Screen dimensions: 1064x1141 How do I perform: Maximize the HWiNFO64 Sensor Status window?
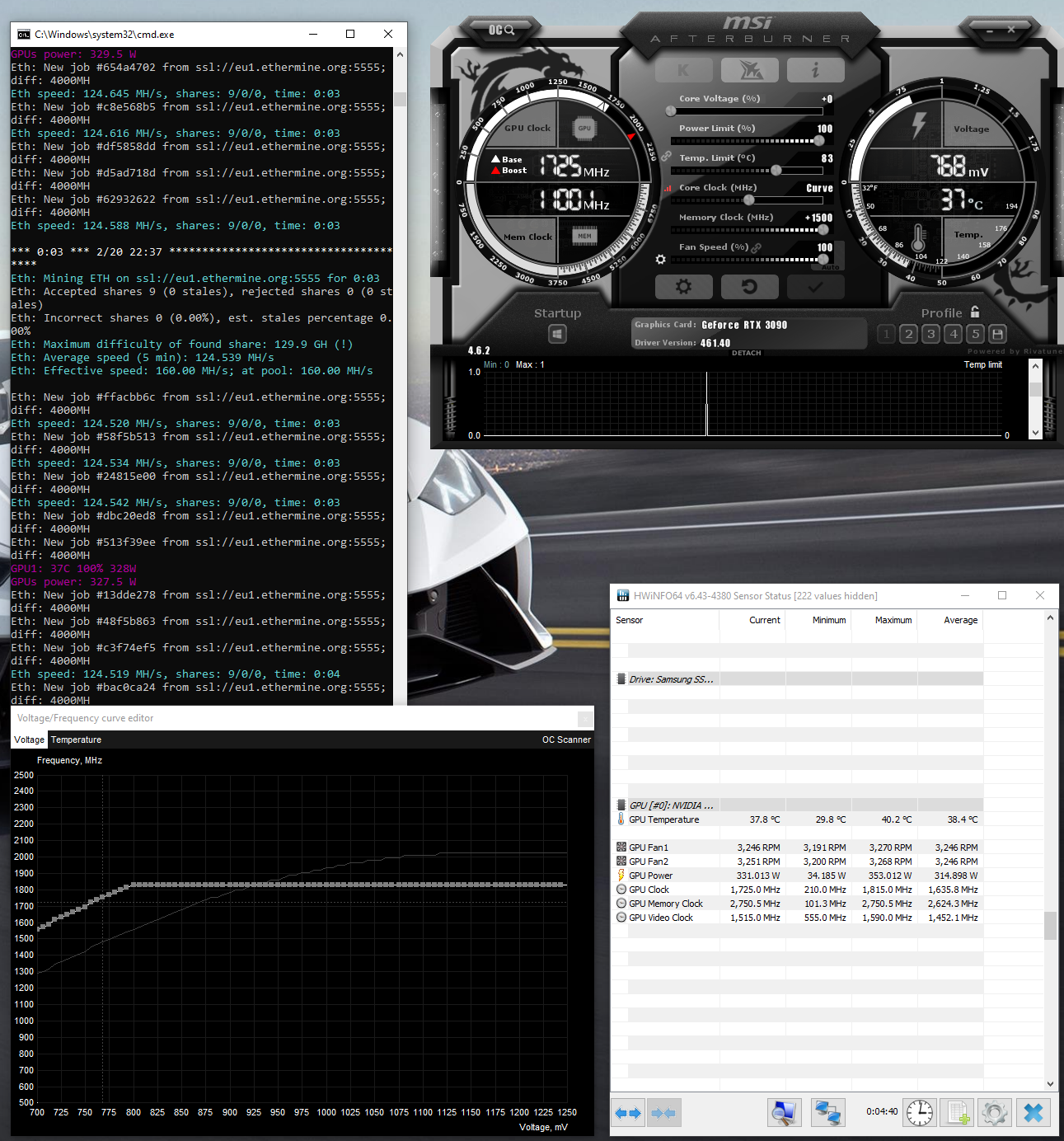point(1002,595)
